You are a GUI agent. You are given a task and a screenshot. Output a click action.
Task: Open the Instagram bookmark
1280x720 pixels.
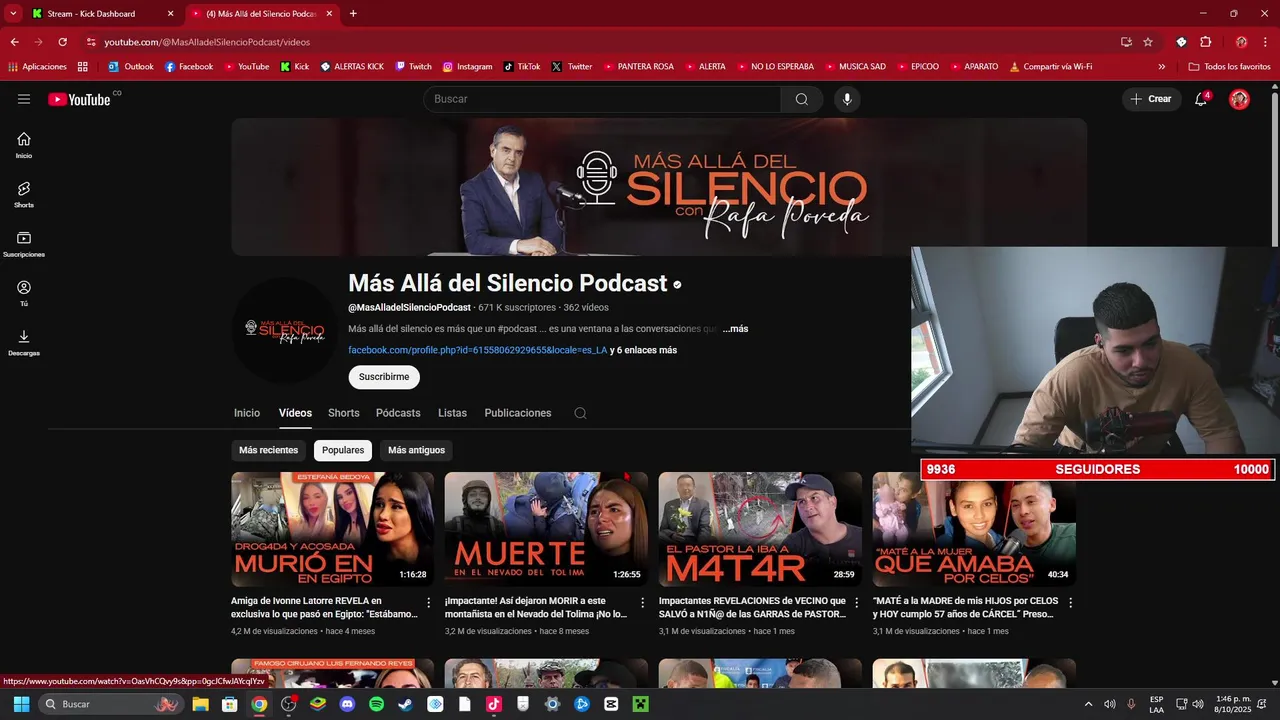coord(468,66)
